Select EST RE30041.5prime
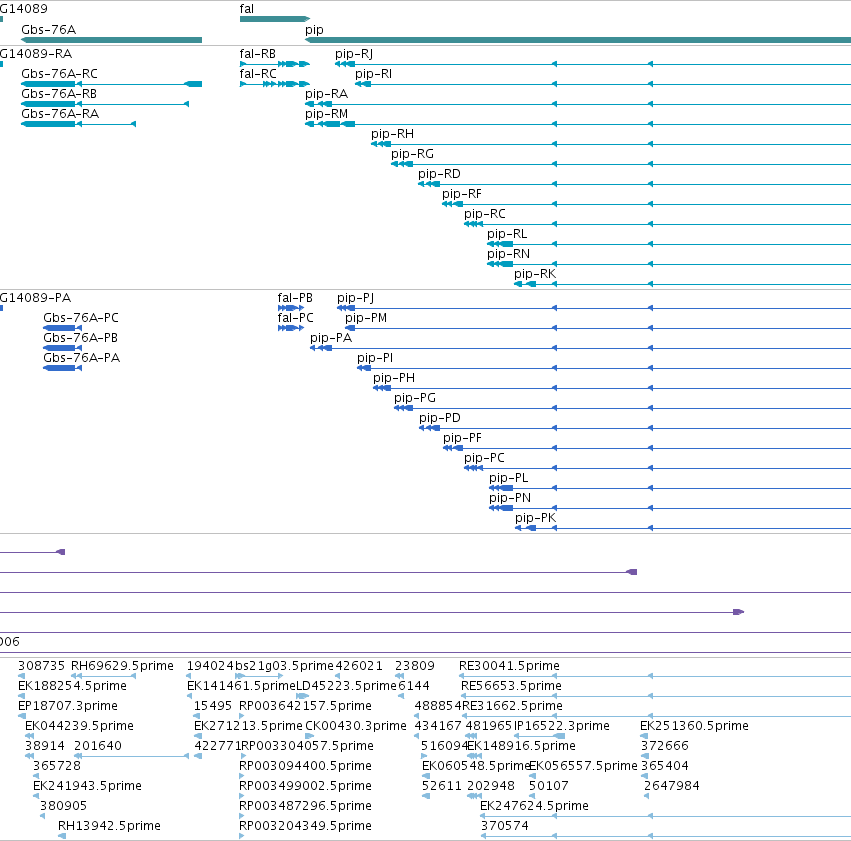The height and width of the screenshot is (841, 851). pos(509,666)
